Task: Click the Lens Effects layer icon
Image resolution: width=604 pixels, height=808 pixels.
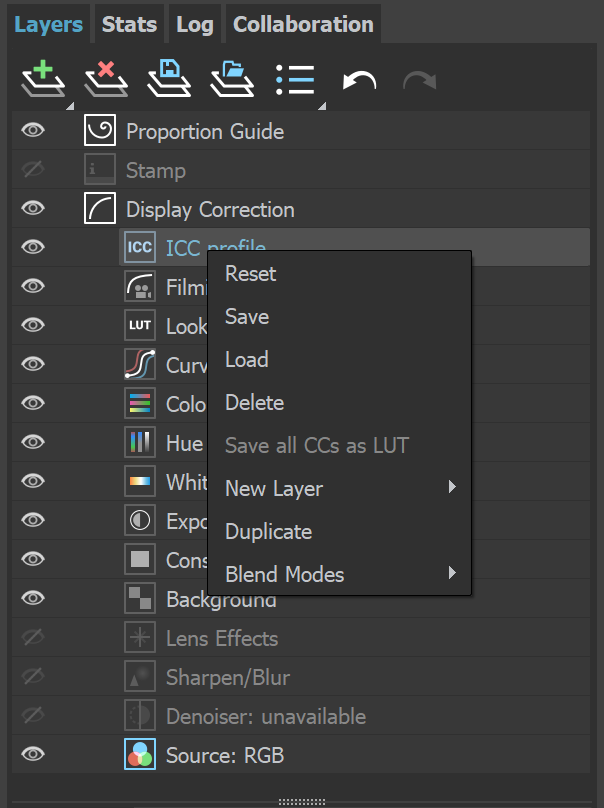Action: (140, 637)
